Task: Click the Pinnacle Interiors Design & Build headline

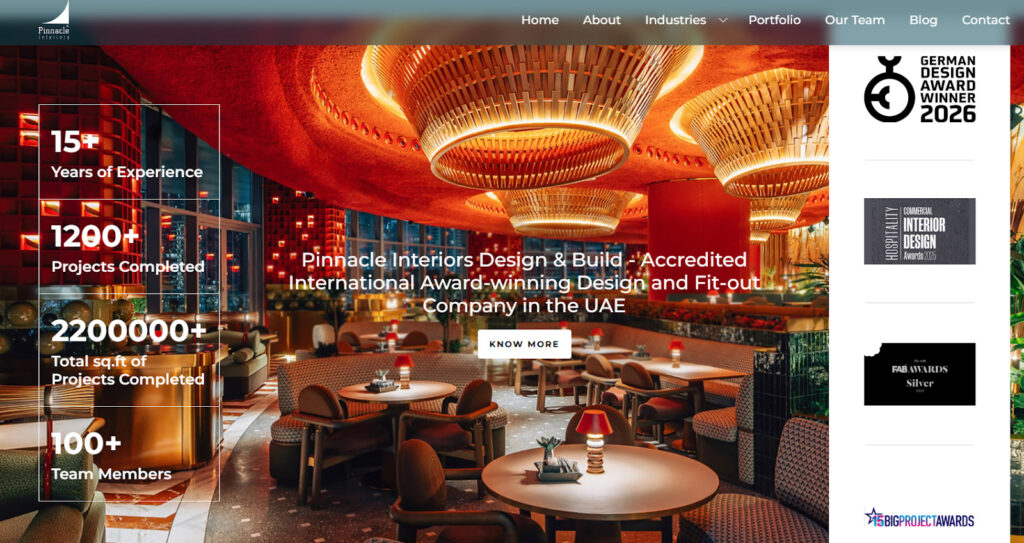Action: pos(524,282)
